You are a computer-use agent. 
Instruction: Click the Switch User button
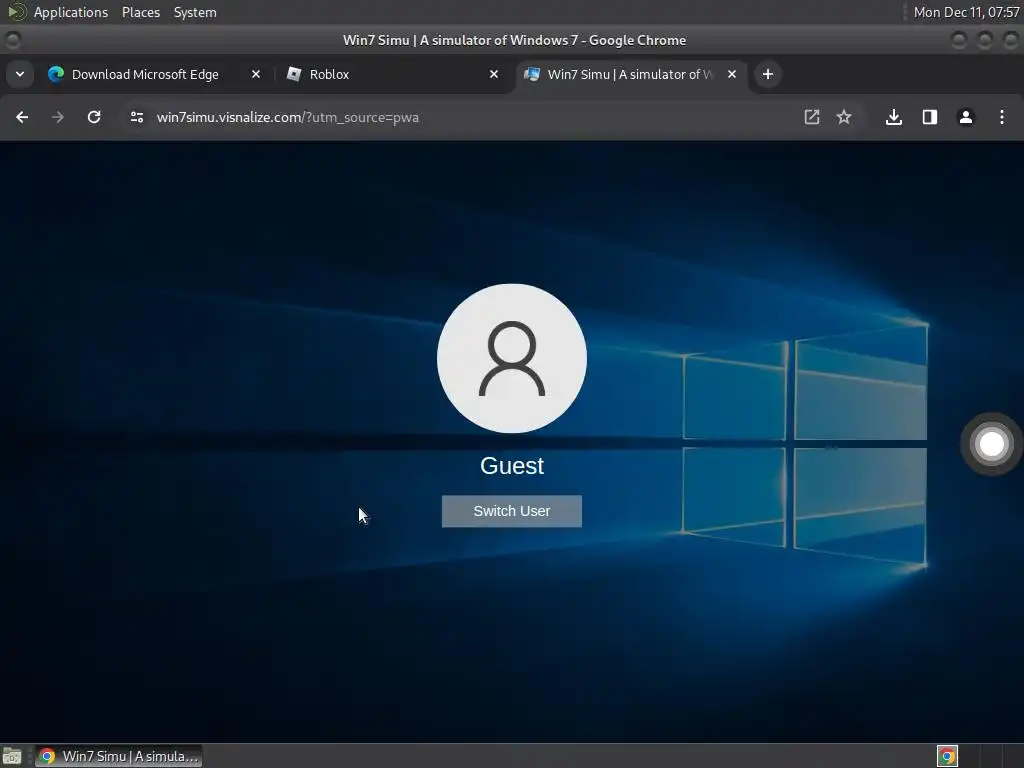click(x=511, y=511)
